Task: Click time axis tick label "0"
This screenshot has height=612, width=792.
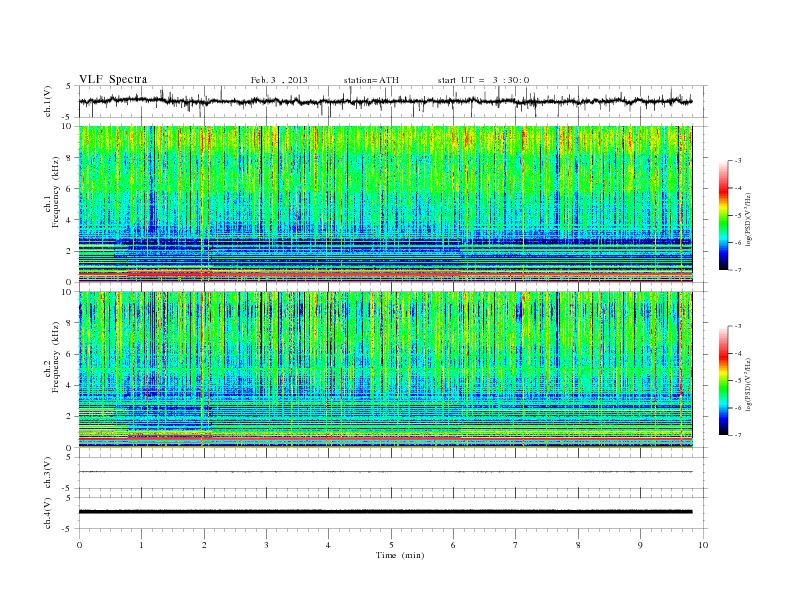Action: [x=79, y=545]
